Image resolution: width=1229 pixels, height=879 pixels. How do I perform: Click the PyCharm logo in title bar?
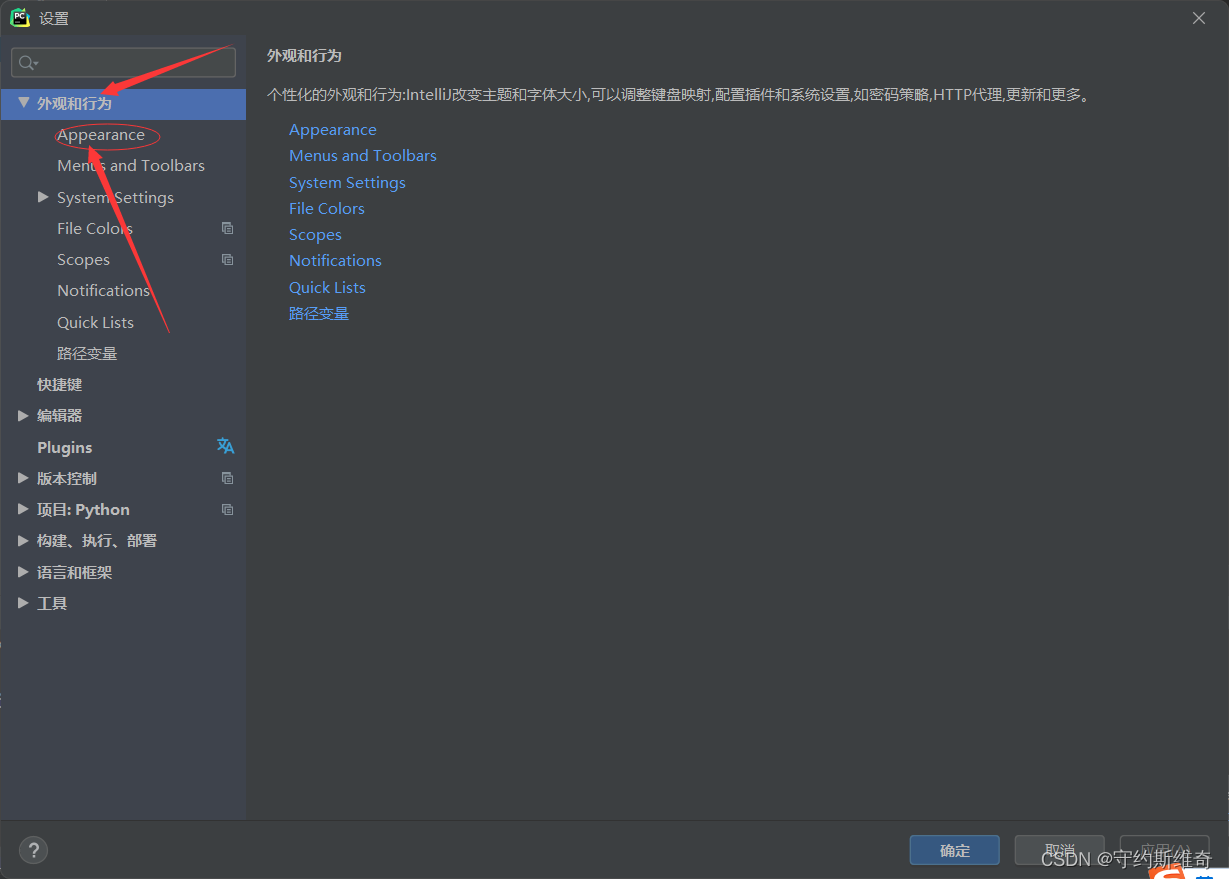(x=20, y=17)
